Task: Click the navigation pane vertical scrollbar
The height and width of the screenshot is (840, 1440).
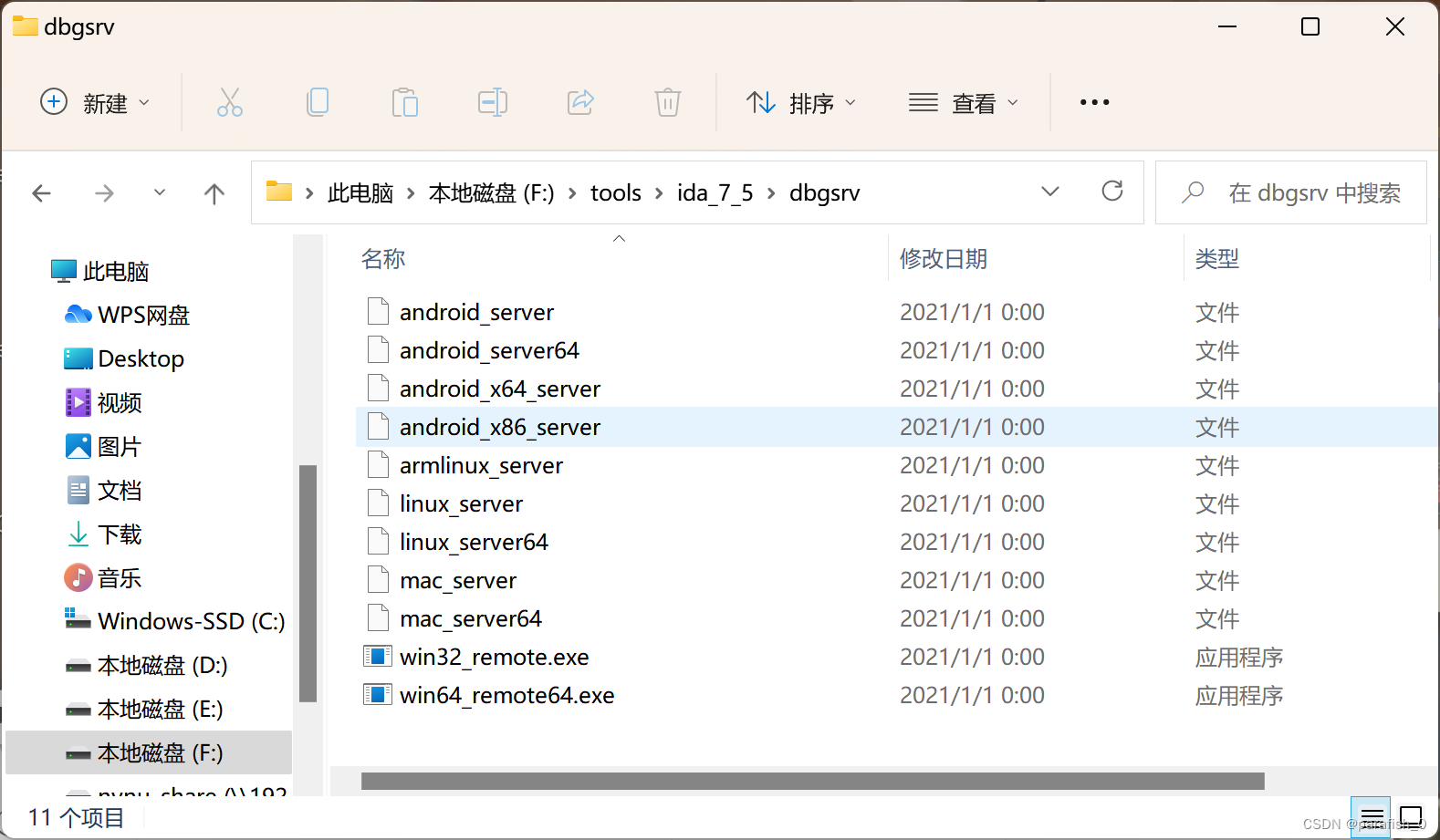Action: [308, 584]
